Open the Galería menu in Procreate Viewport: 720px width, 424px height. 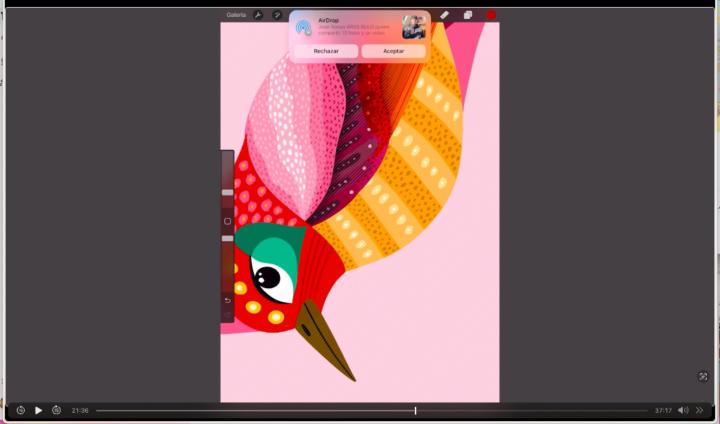[x=236, y=15]
